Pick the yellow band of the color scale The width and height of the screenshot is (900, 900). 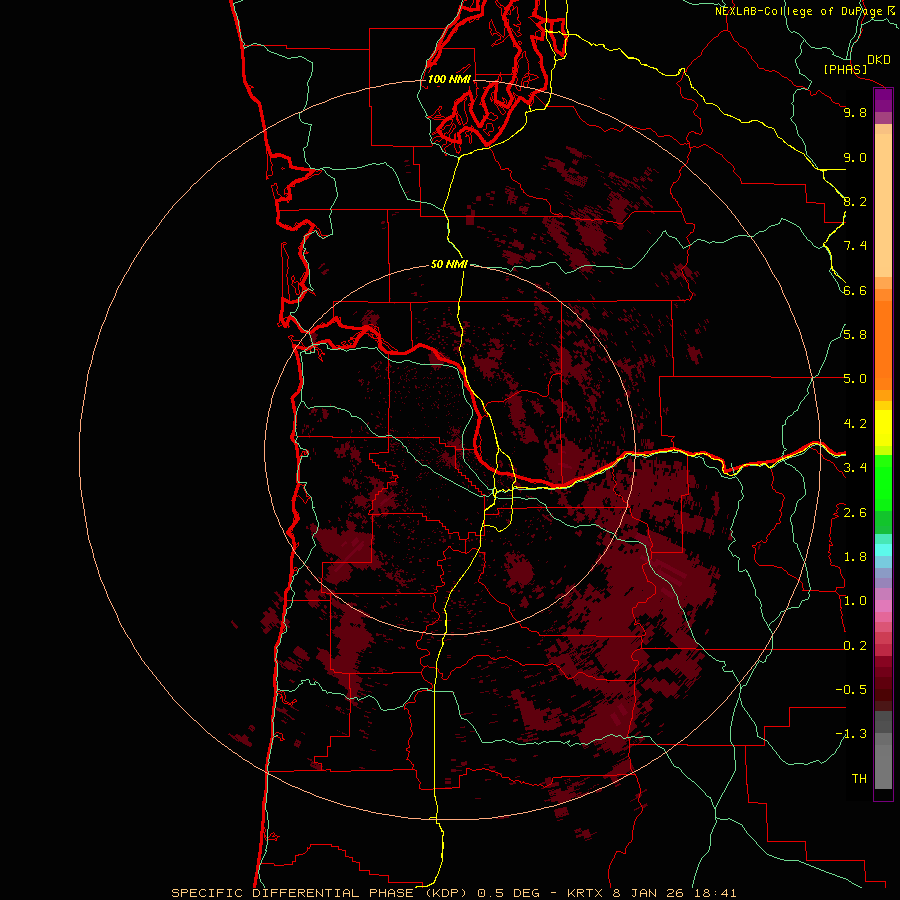click(x=883, y=428)
